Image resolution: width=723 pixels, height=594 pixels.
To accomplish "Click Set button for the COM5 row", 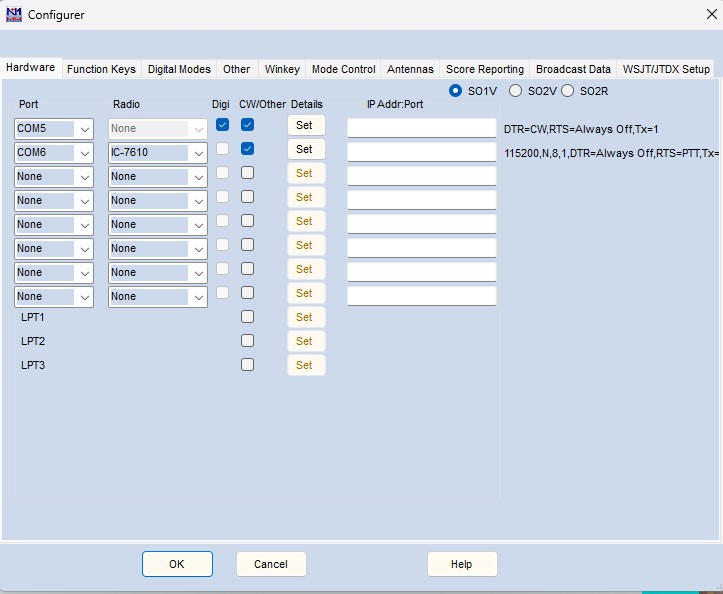I will (305, 125).
